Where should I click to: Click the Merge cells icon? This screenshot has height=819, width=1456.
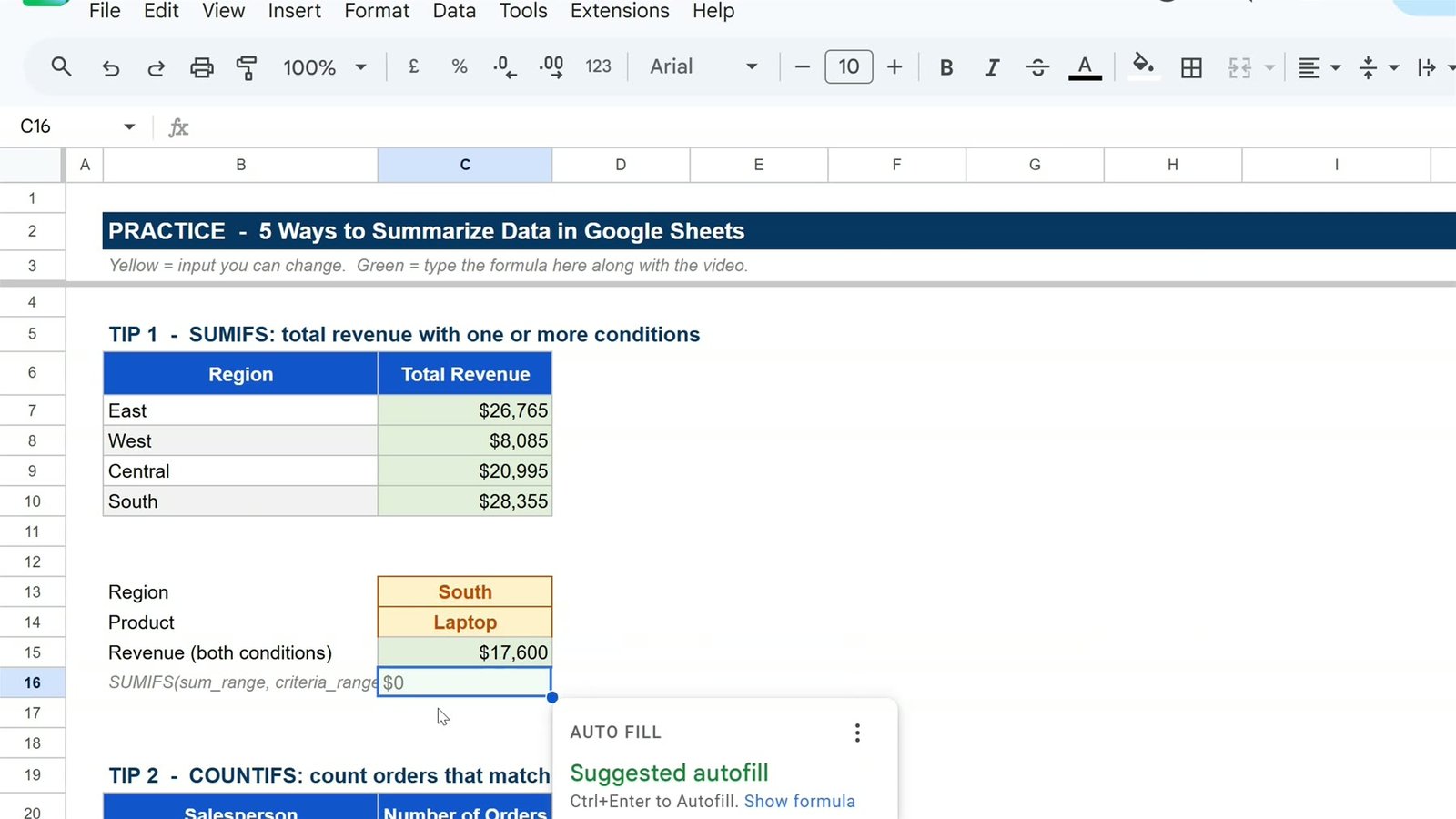[x=1239, y=67]
